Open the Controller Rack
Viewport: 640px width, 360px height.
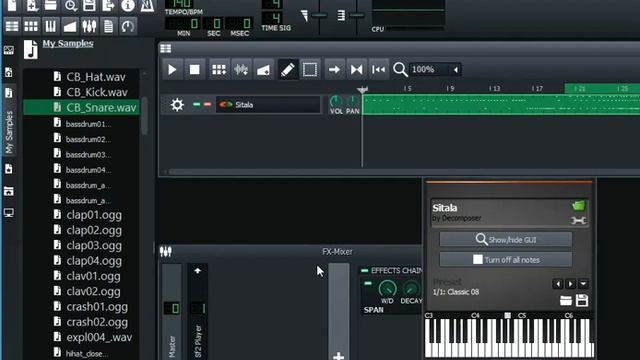pyautogui.click(x=128, y=27)
